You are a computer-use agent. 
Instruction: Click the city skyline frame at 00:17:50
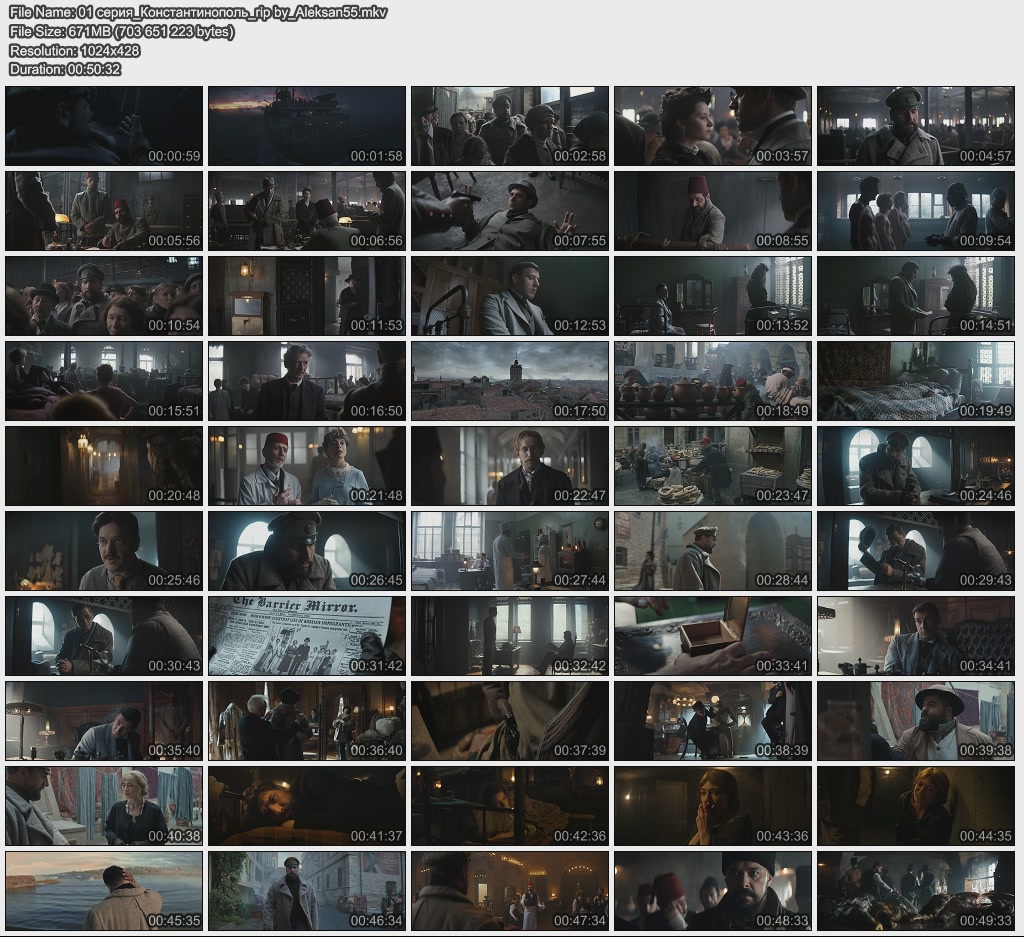tap(509, 381)
